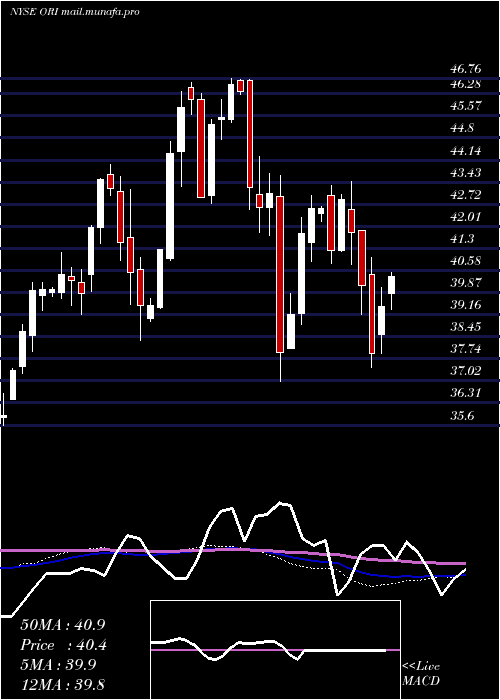Click the 40.58 price axis label
Viewport: 500px width, 700px height.
[x=465, y=260]
